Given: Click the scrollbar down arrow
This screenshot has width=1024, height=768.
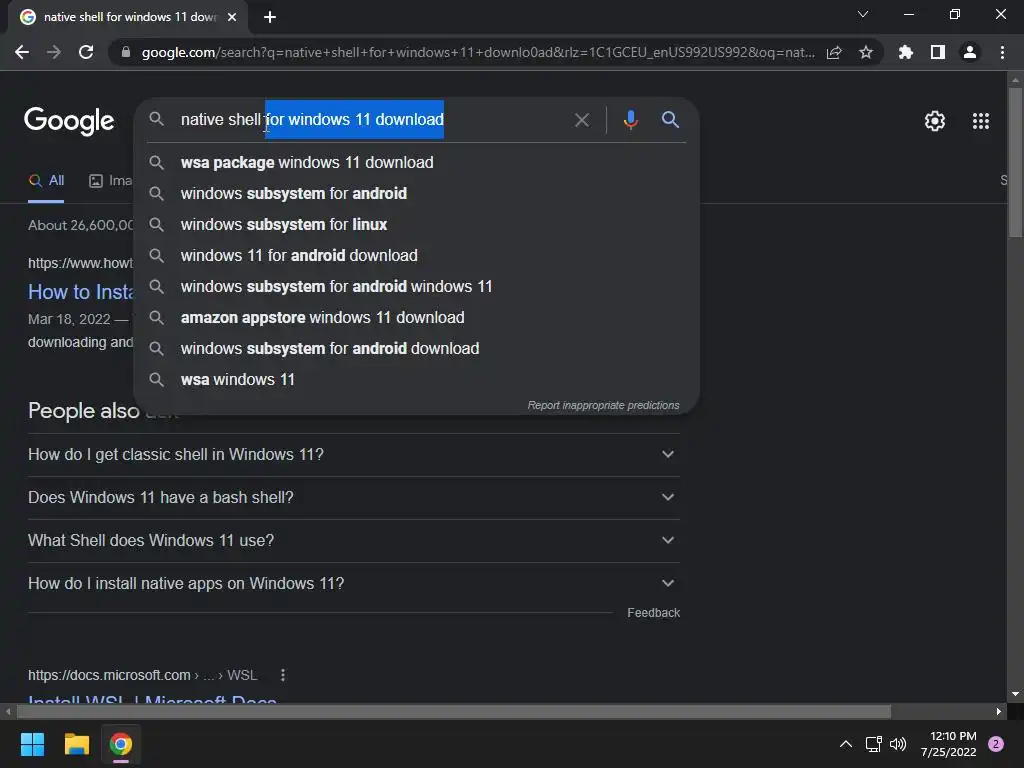Looking at the screenshot, I should 1015,694.
